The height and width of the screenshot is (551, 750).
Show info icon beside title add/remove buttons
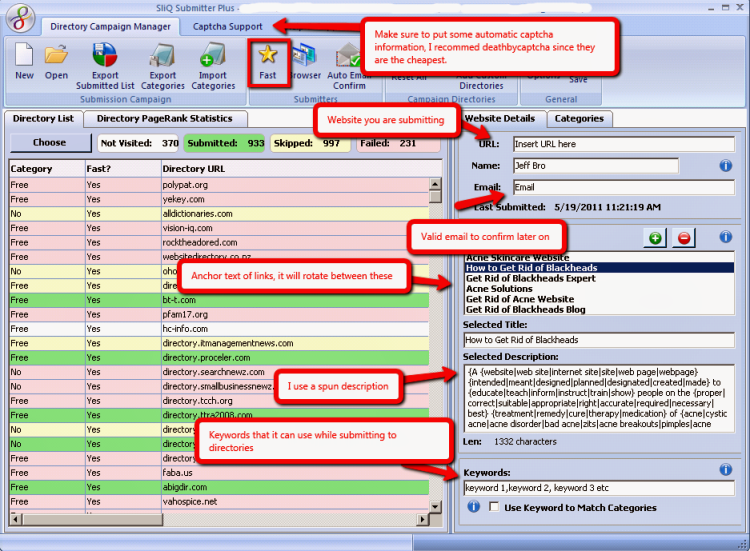click(726, 237)
